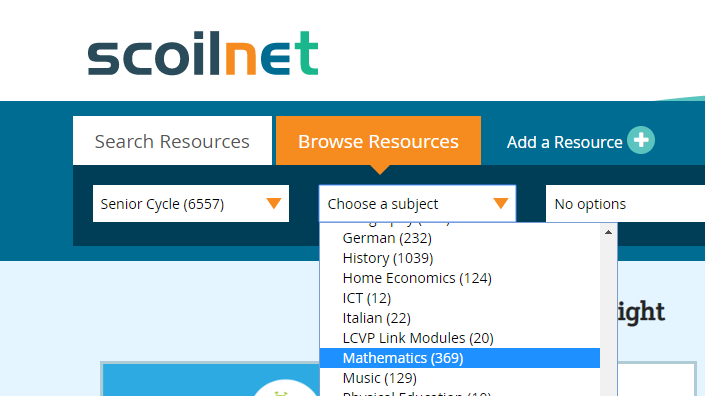
Task: Switch to the Search Resources tab
Action: [x=172, y=141]
